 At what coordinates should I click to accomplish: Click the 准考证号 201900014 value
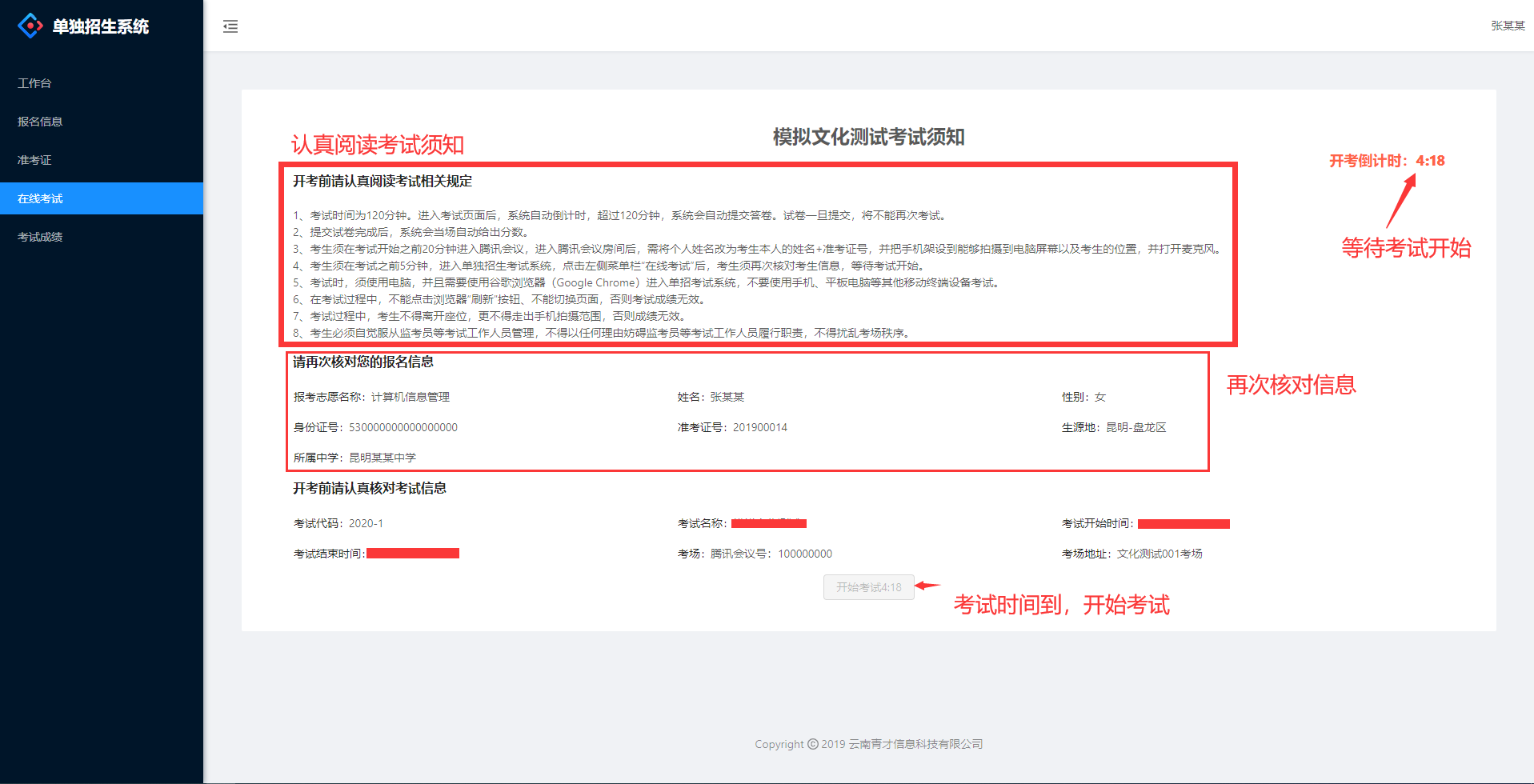tap(759, 427)
